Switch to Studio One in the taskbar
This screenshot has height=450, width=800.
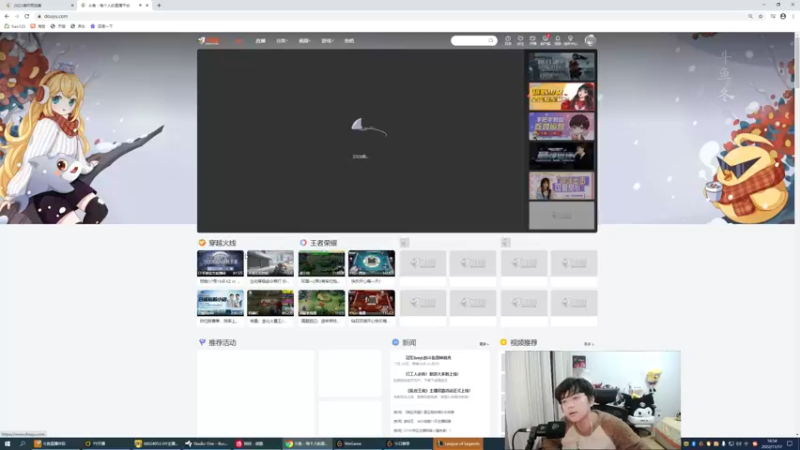point(207,444)
